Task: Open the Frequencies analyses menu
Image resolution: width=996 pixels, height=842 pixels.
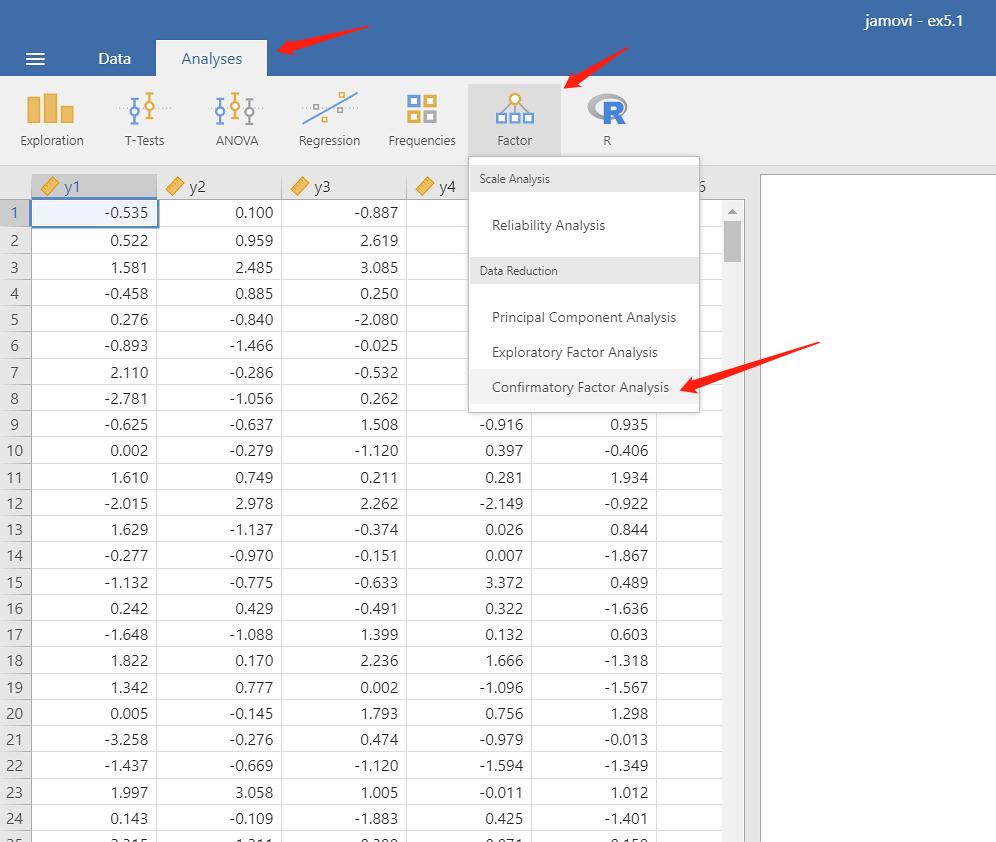Action: [422, 119]
